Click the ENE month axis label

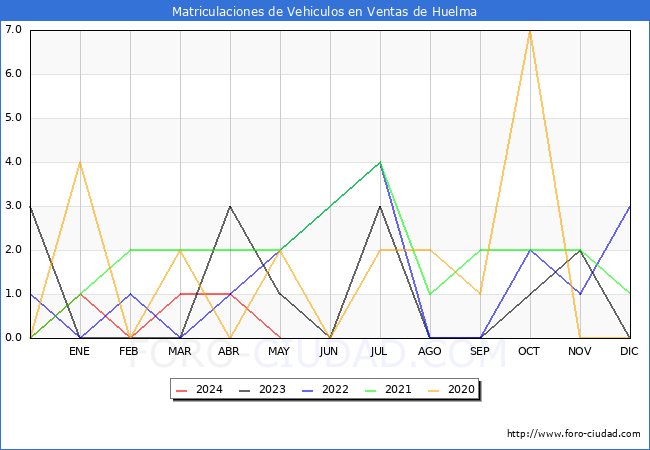[x=79, y=351]
